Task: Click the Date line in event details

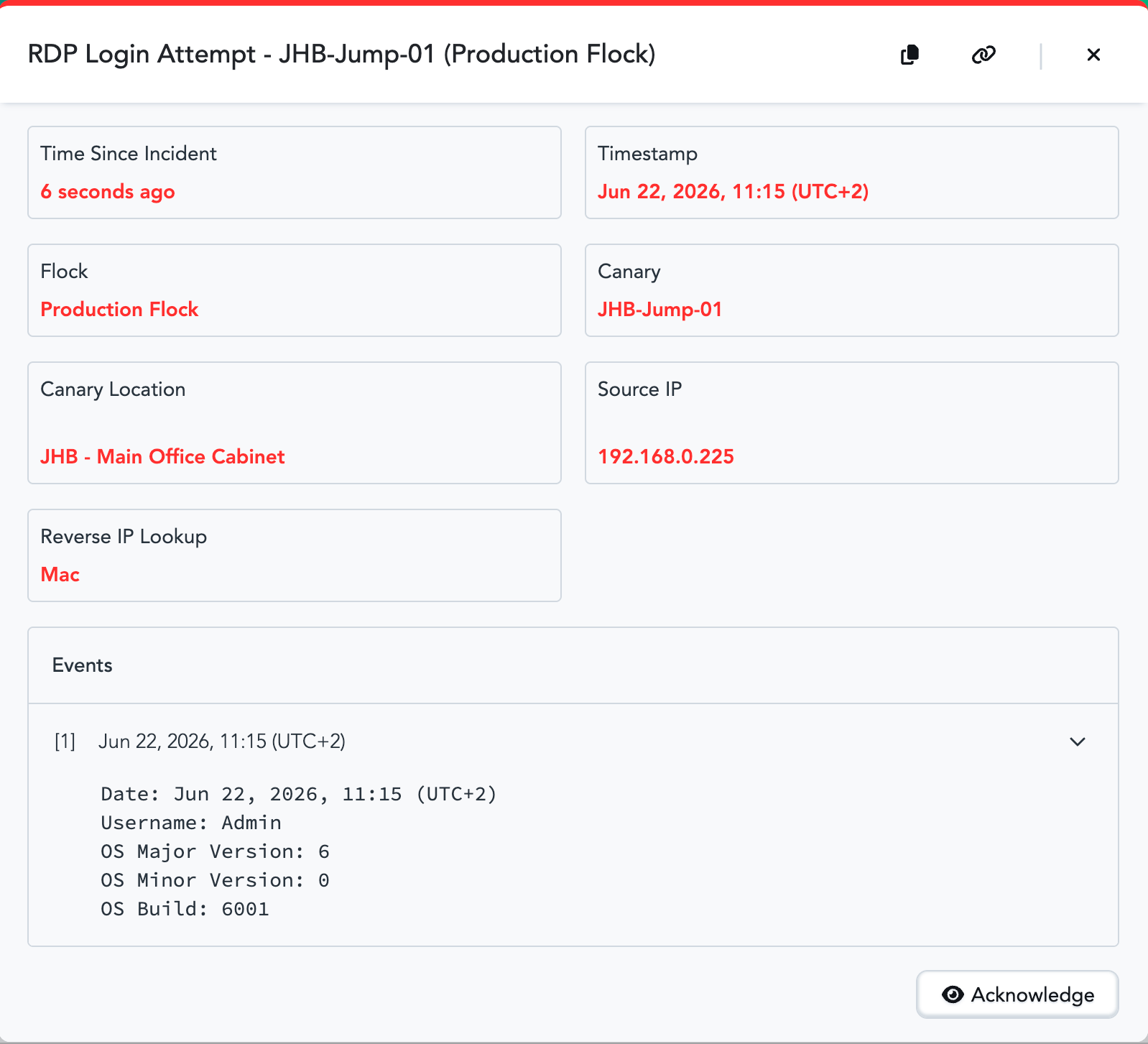Action: click(299, 794)
